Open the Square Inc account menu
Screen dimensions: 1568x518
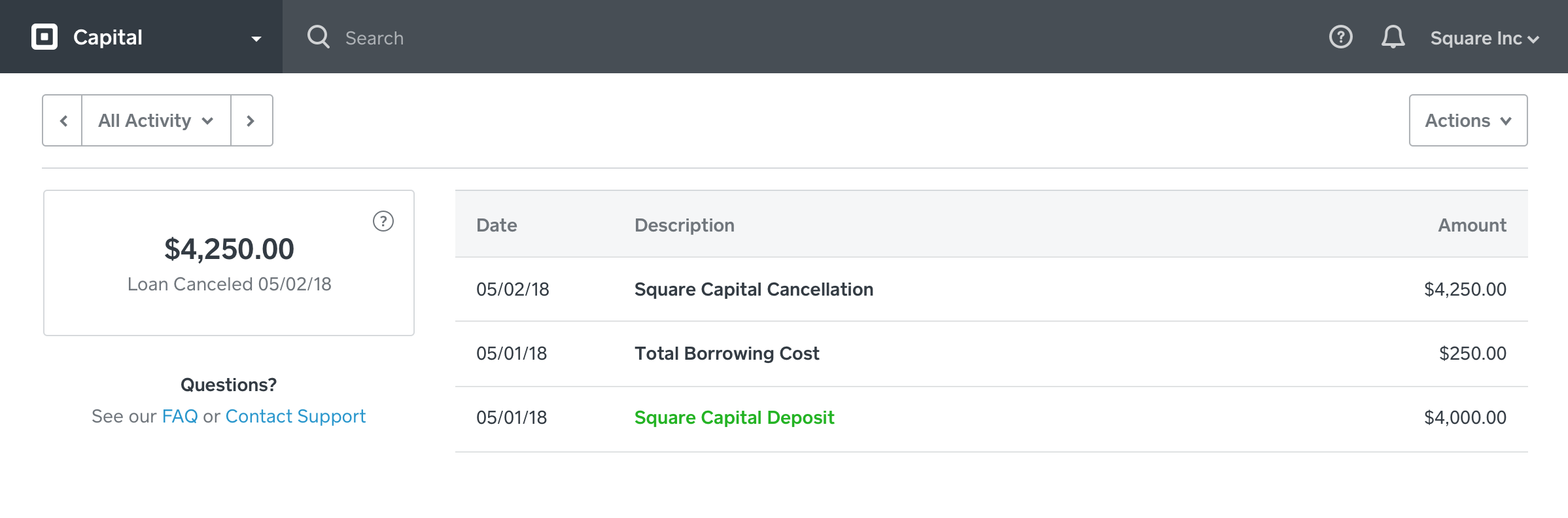pos(1484,39)
